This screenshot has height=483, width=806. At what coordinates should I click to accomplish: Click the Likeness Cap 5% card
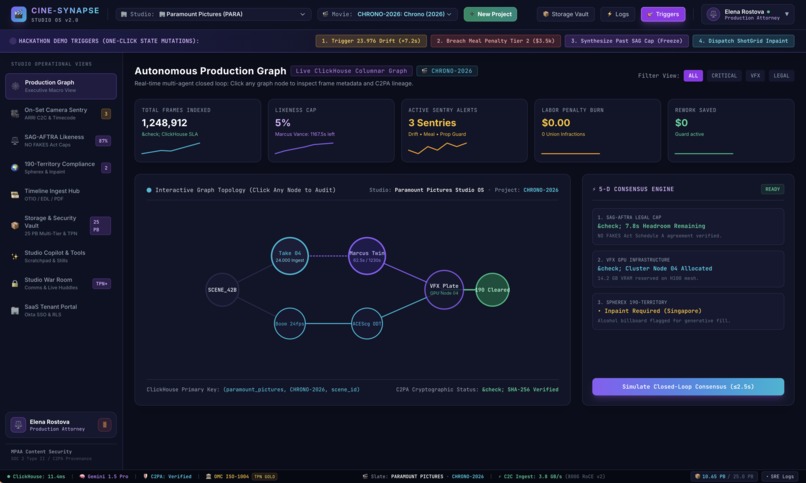point(331,131)
